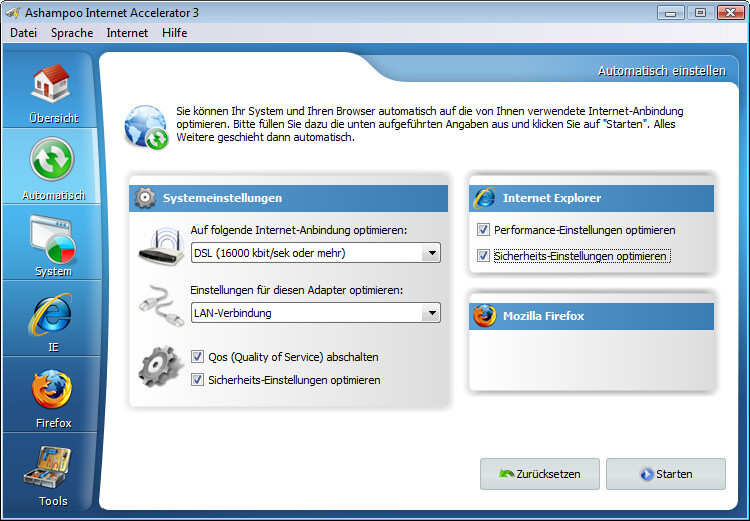
Task: Uncheck Sicherheits-Einstellungen optimieren under Systemeinstellungen
Action: [197, 380]
